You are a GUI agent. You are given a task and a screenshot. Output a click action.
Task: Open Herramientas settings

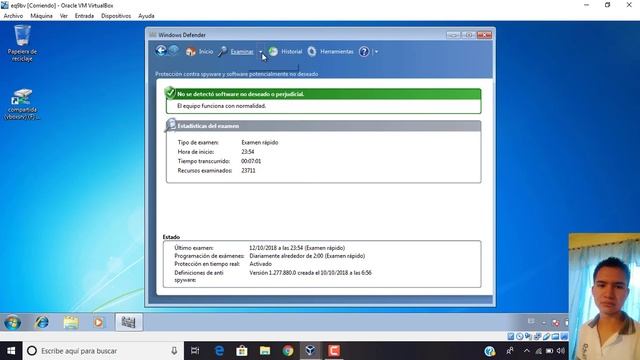tap(331, 51)
